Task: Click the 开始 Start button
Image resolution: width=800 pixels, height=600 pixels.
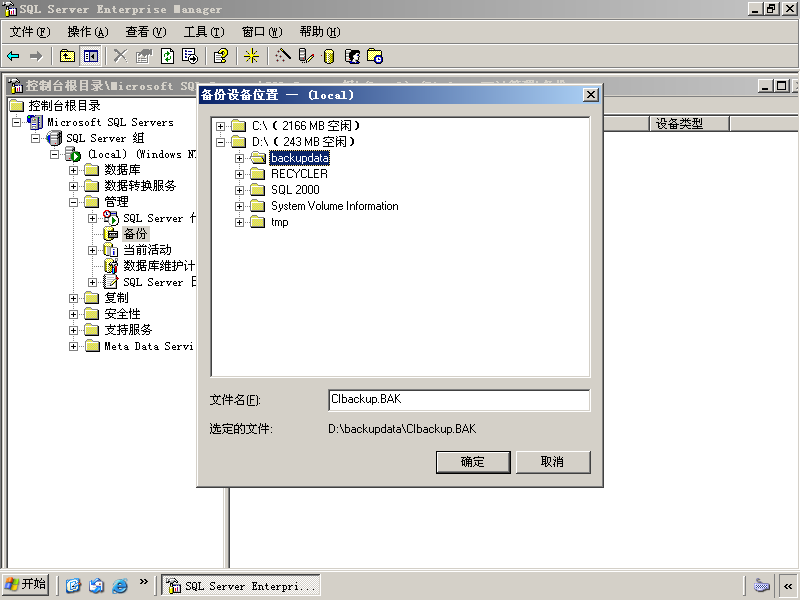Action: (26, 585)
